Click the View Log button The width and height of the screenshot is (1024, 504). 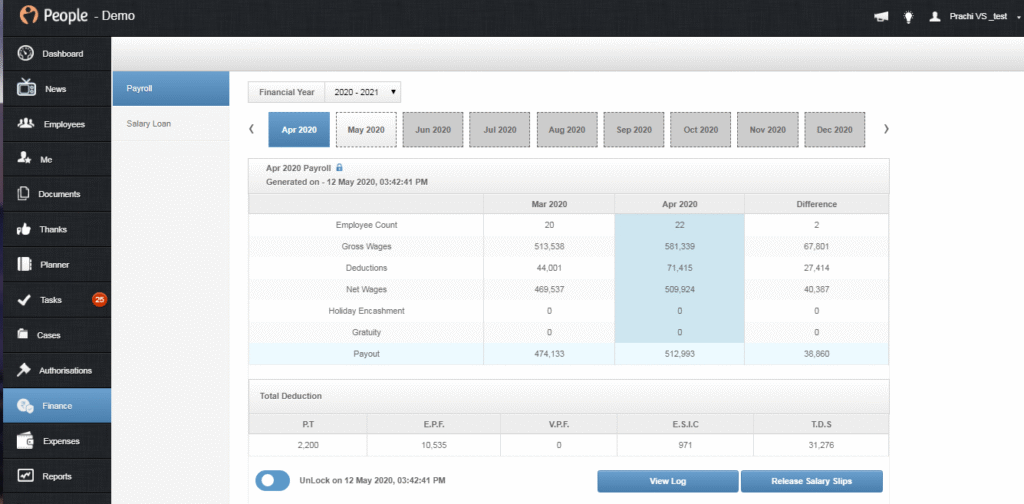pos(667,481)
